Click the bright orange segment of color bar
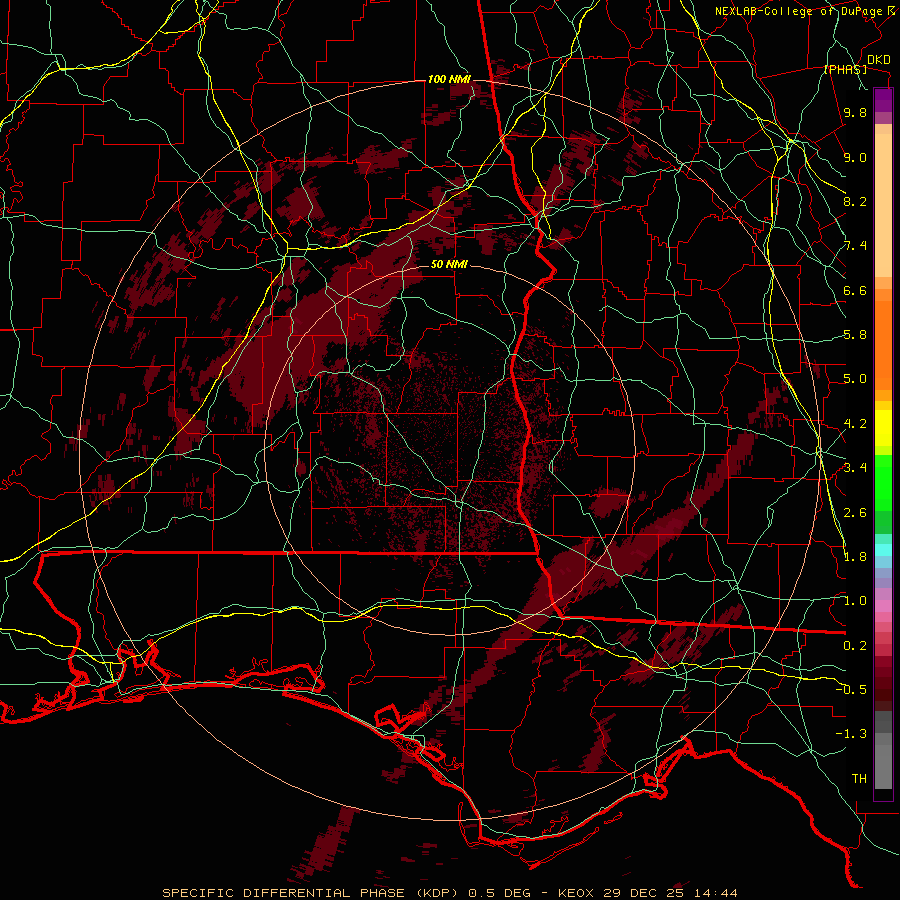 (883, 345)
